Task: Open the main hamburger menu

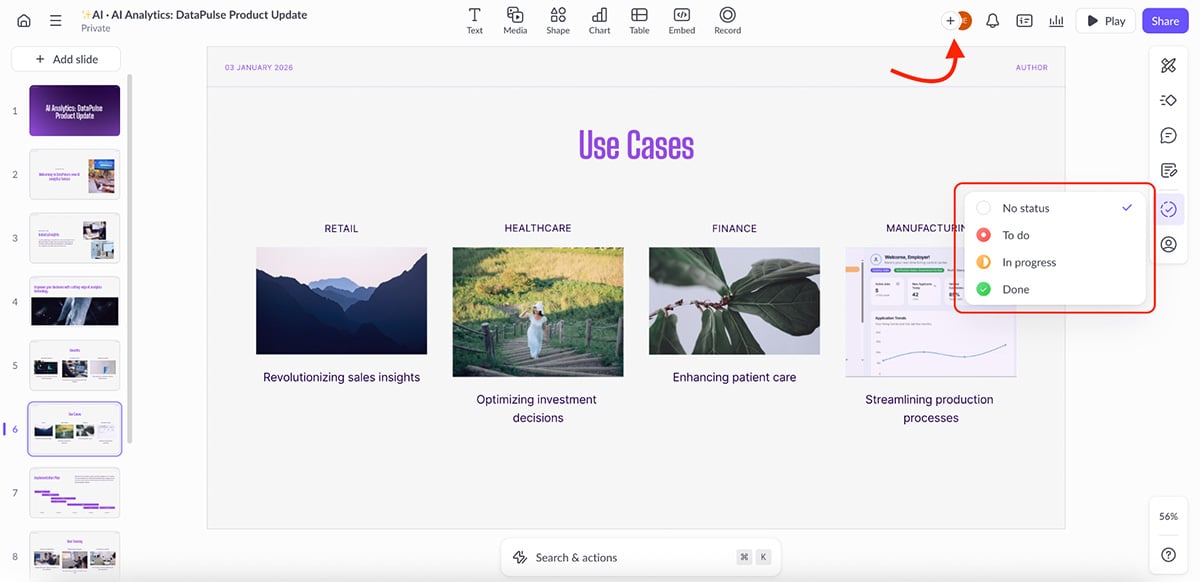Action: [55, 20]
